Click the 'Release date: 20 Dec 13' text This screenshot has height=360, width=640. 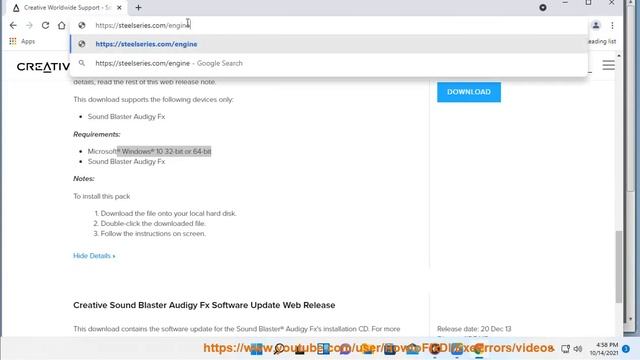[x=474, y=329]
